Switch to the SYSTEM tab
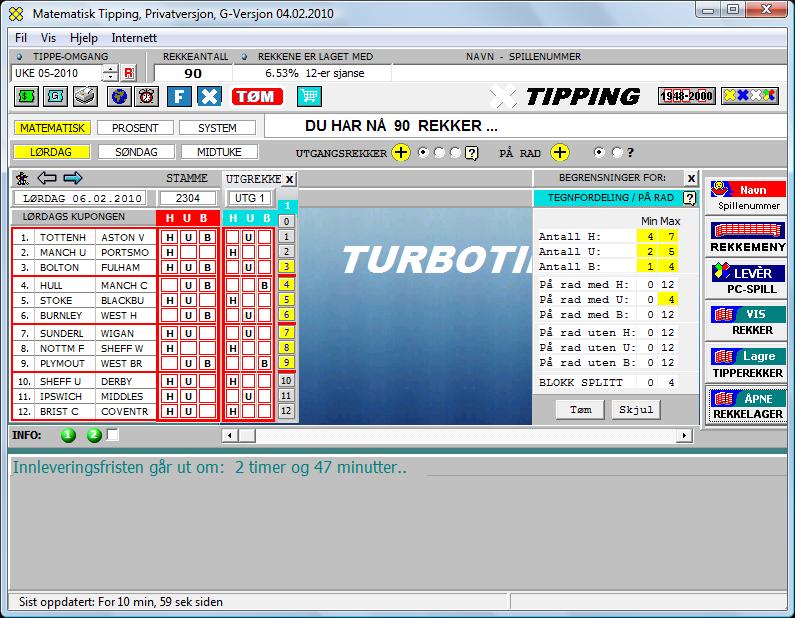795x618 pixels. [217, 128]
